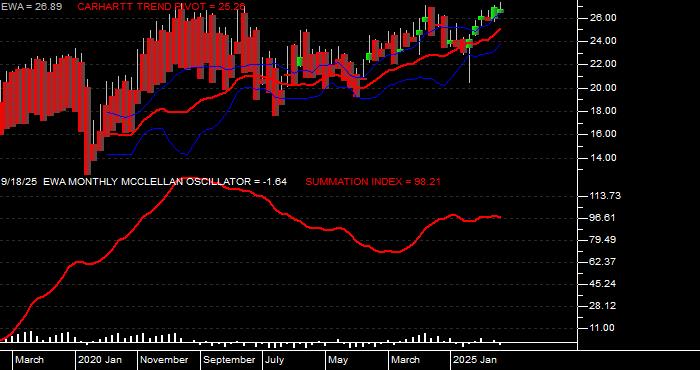Select the 24.00 price axis label
The width and height of the screenshot is (700, 370).
pos(604,41)
